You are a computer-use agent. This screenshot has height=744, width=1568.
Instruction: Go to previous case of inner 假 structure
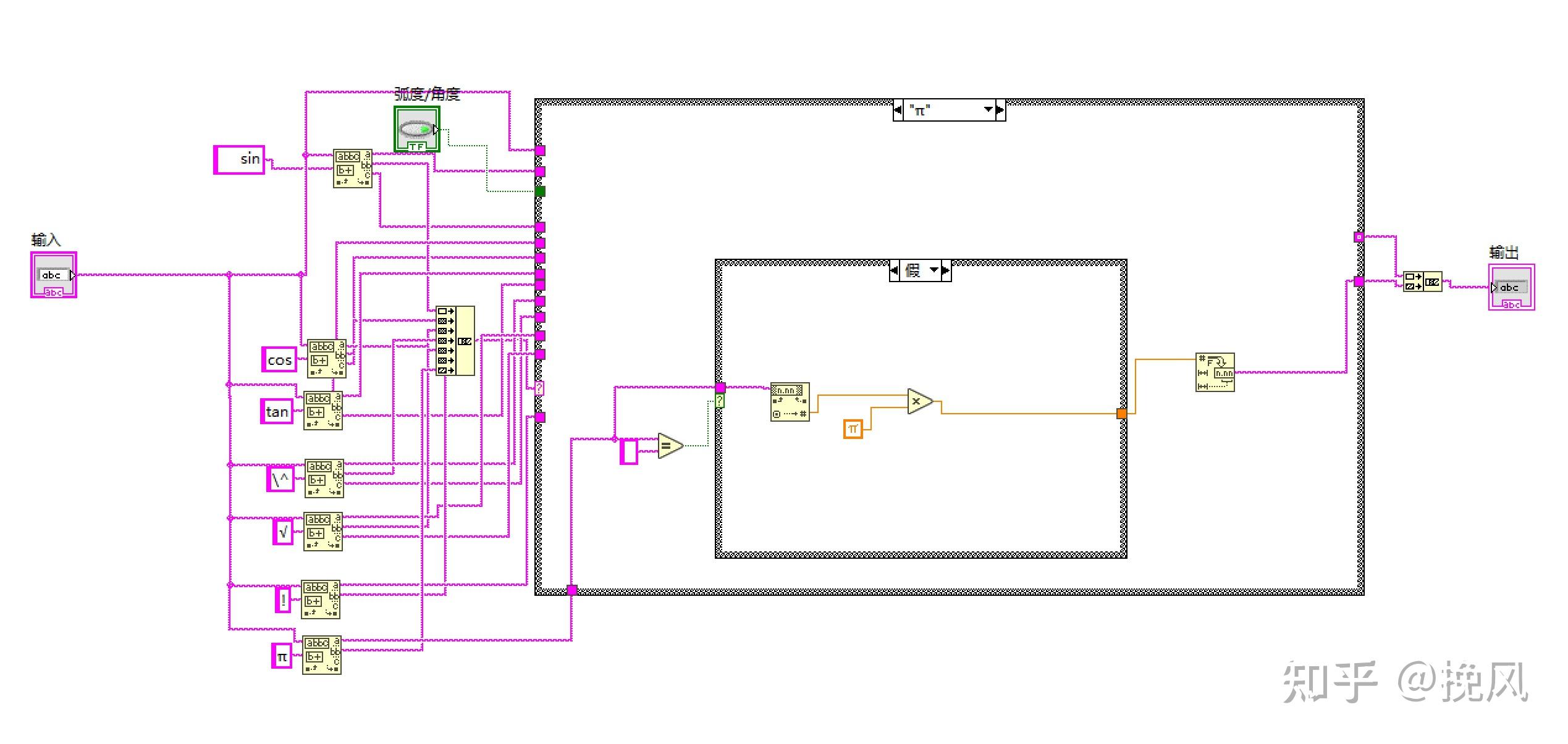point(895,270)
